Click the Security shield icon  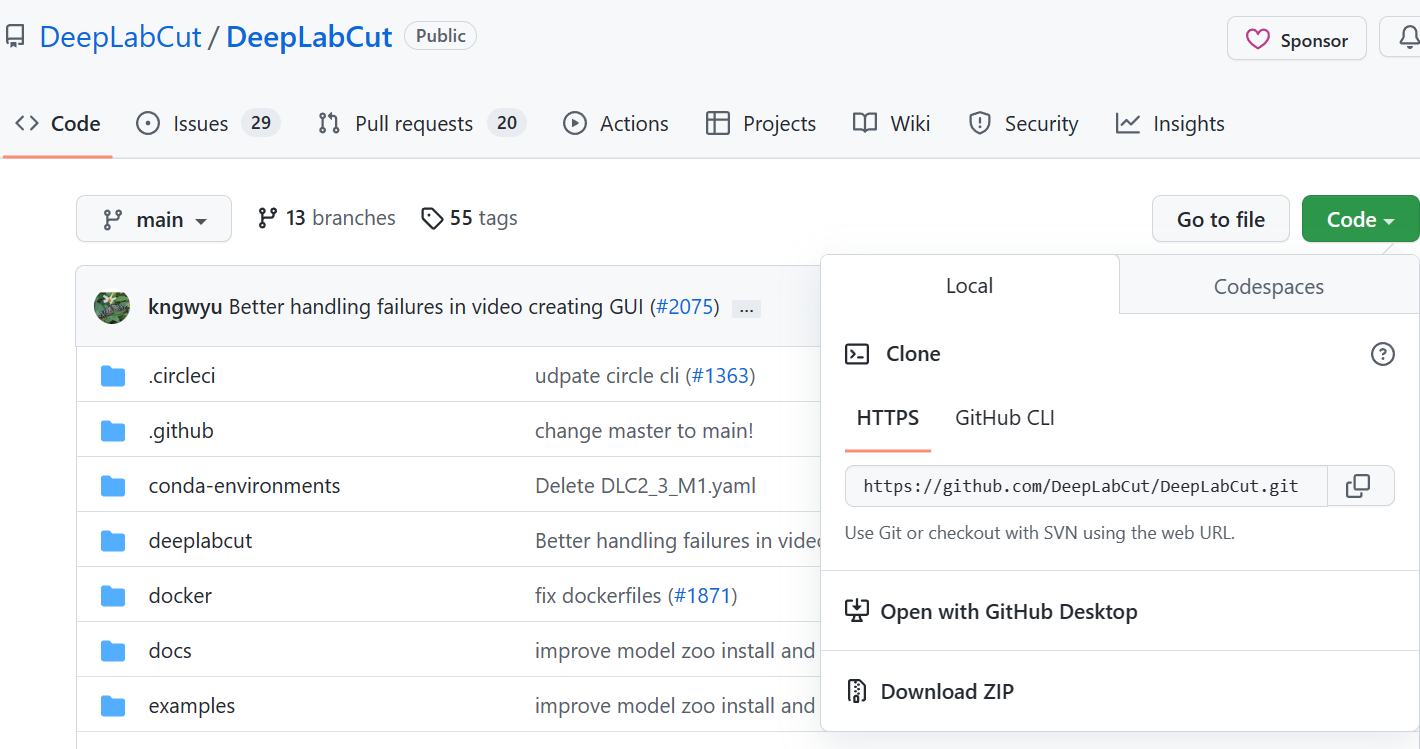pos(978,123)
